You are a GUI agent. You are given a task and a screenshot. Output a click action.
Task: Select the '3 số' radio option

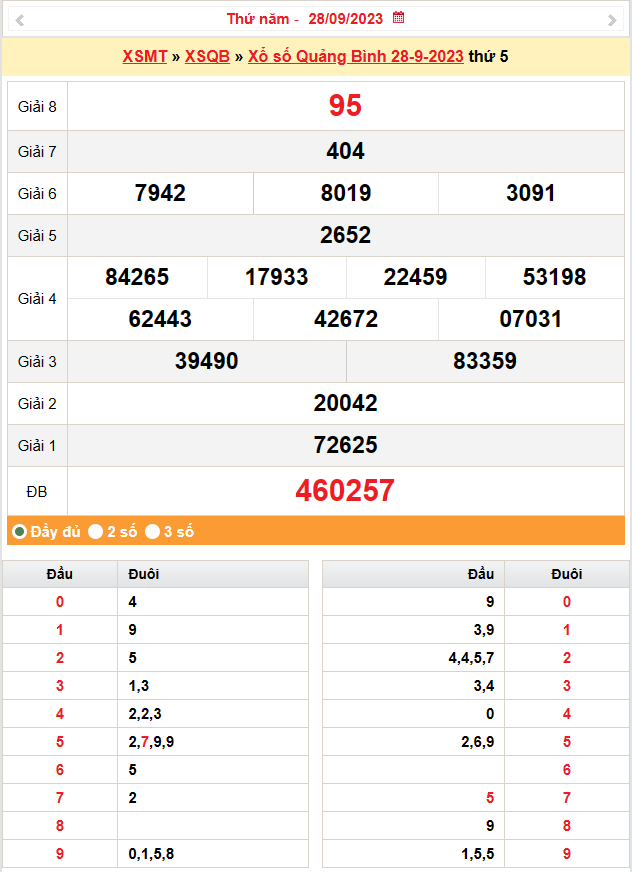(x=153, y=532)
